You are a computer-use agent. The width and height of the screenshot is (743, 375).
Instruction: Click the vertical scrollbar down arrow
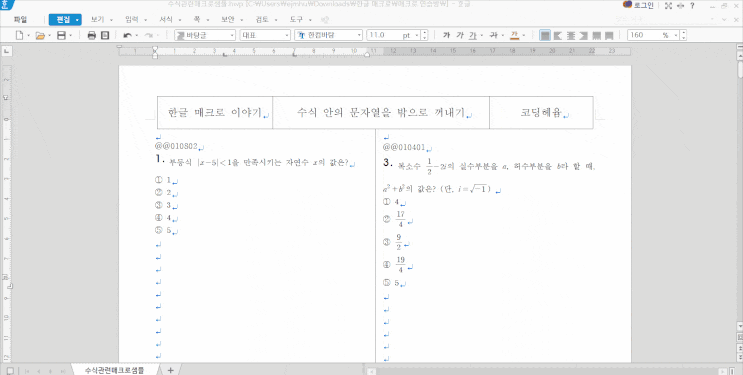tap(740, 327)
